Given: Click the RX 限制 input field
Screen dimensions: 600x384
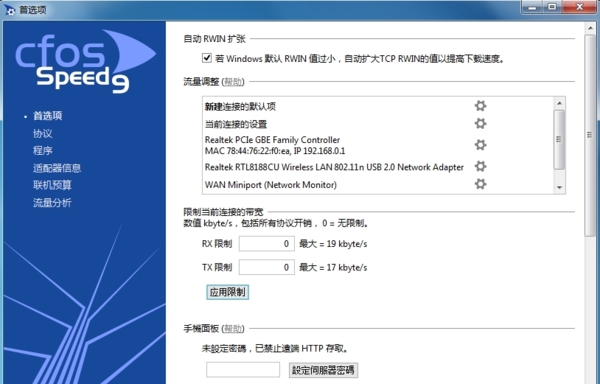Looking at the screenshot, I should [267, 244].
